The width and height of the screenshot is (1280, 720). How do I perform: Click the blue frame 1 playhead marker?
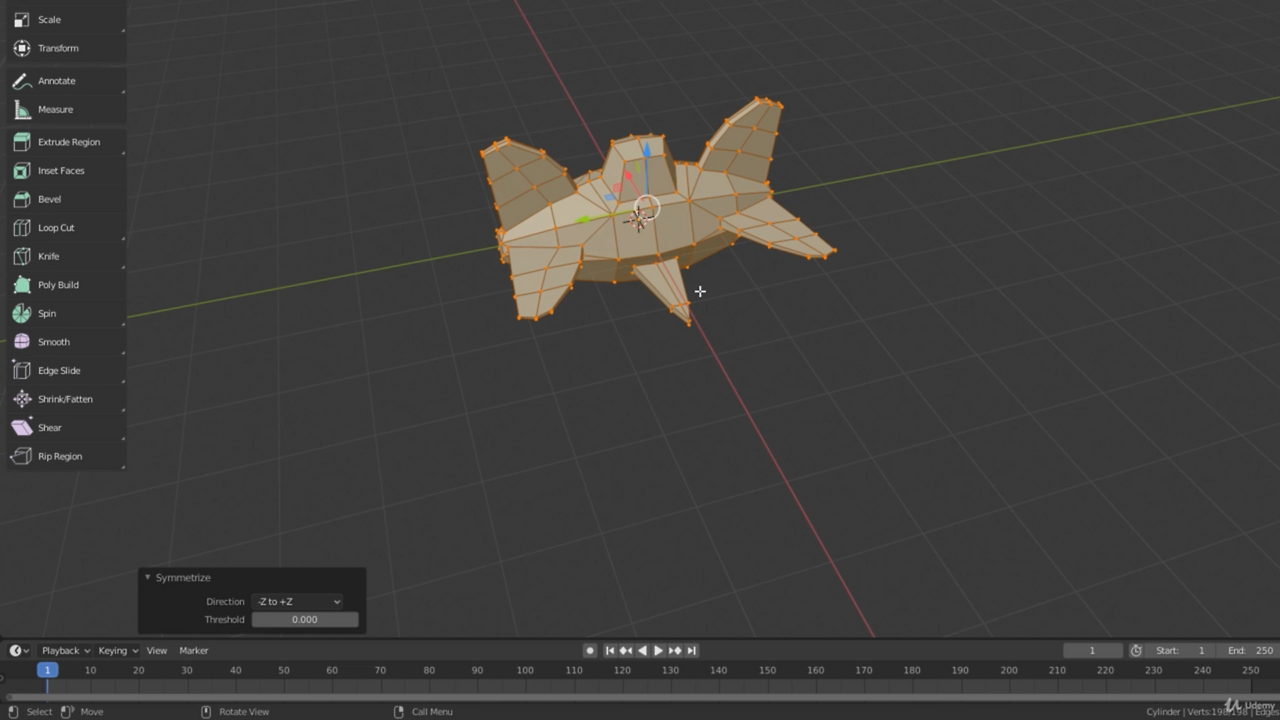click(x=47, y=670)
